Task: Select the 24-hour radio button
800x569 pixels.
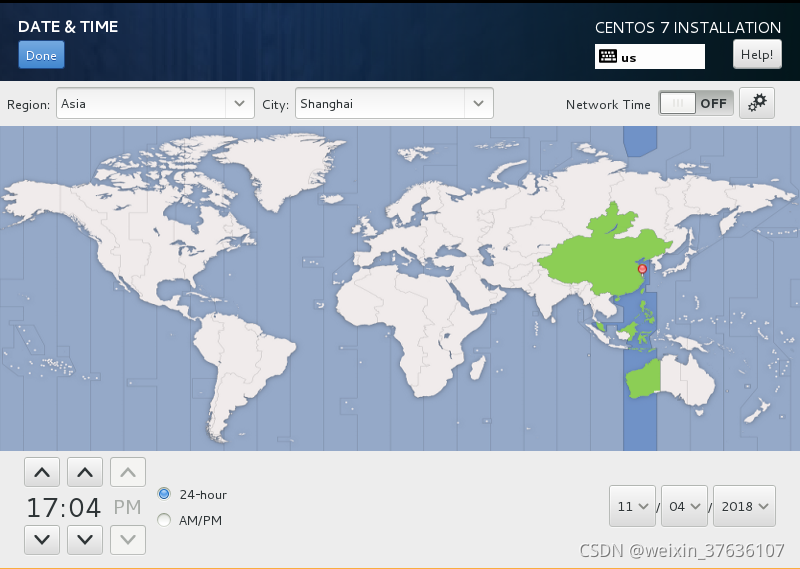Action: [164, 494]
